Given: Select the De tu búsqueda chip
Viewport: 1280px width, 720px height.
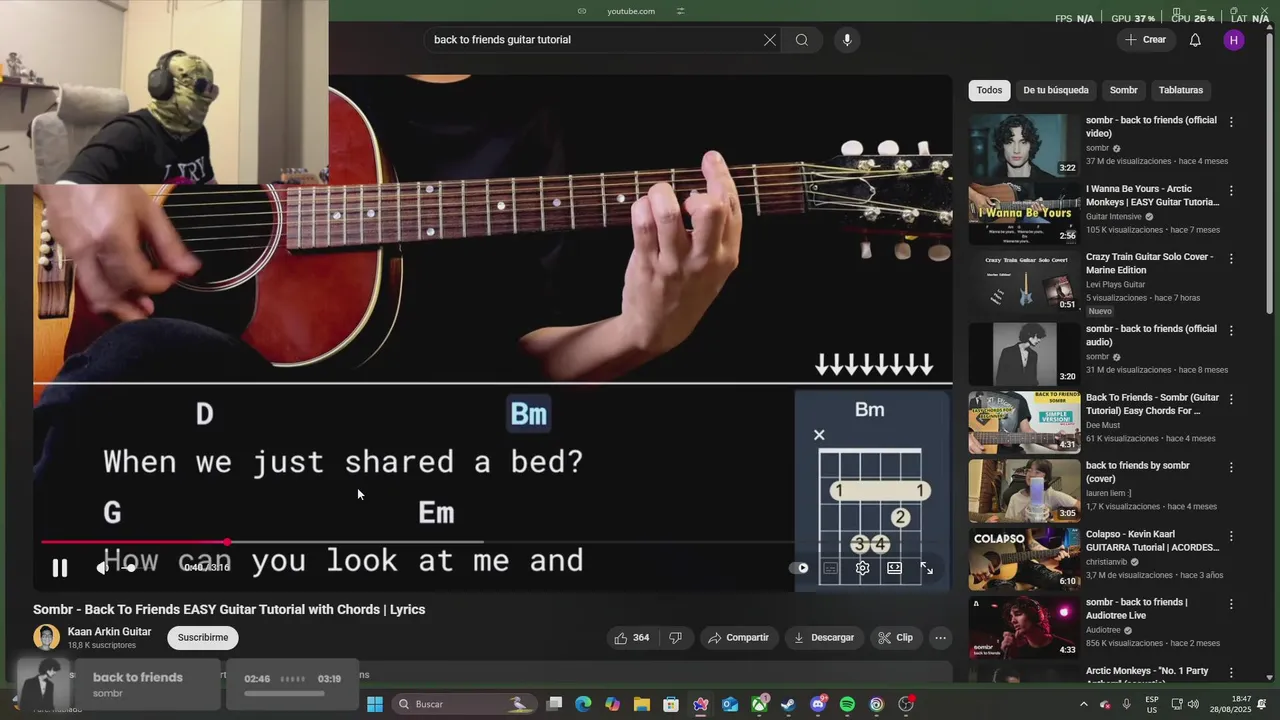Looking at the screenshot, I should (x=1056, y=90).
